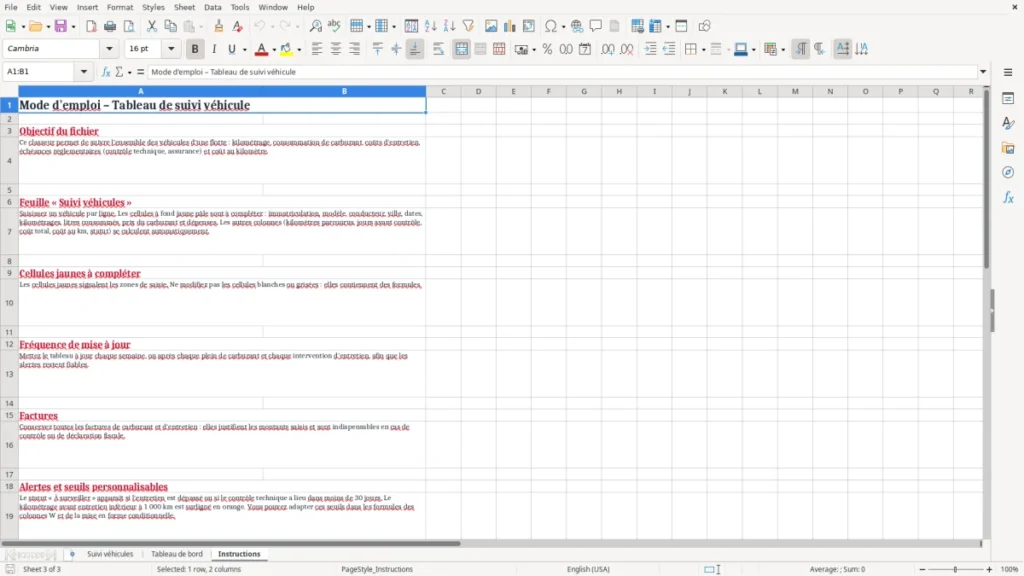Open sidebar Functions fx icon
Image resolution: width=1024 pixels, height=576 pixels.
pos(1008,197)
